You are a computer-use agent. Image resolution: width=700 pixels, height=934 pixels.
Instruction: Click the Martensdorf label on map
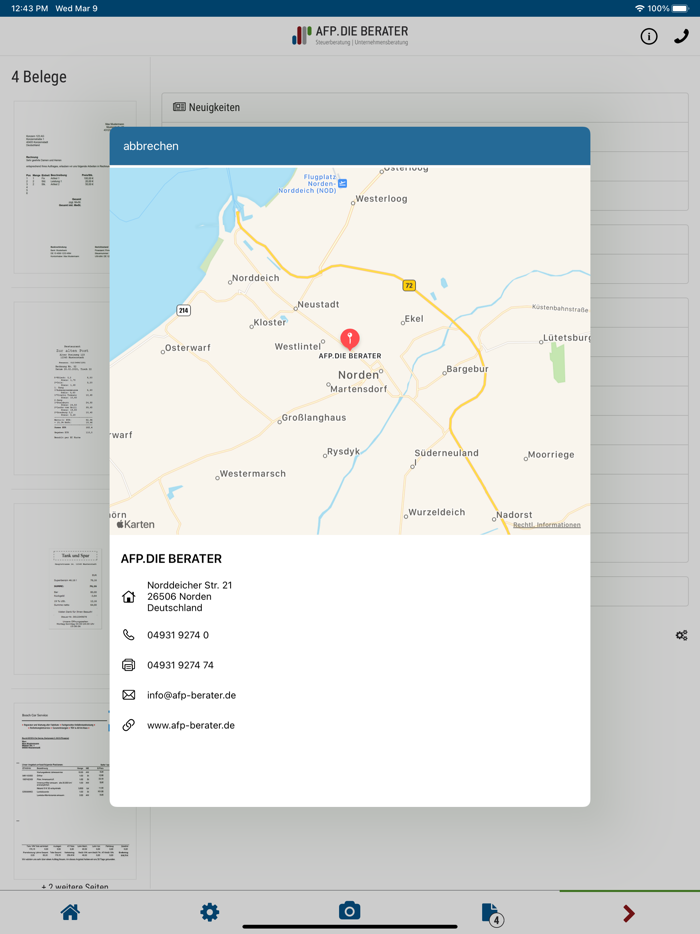359,389
